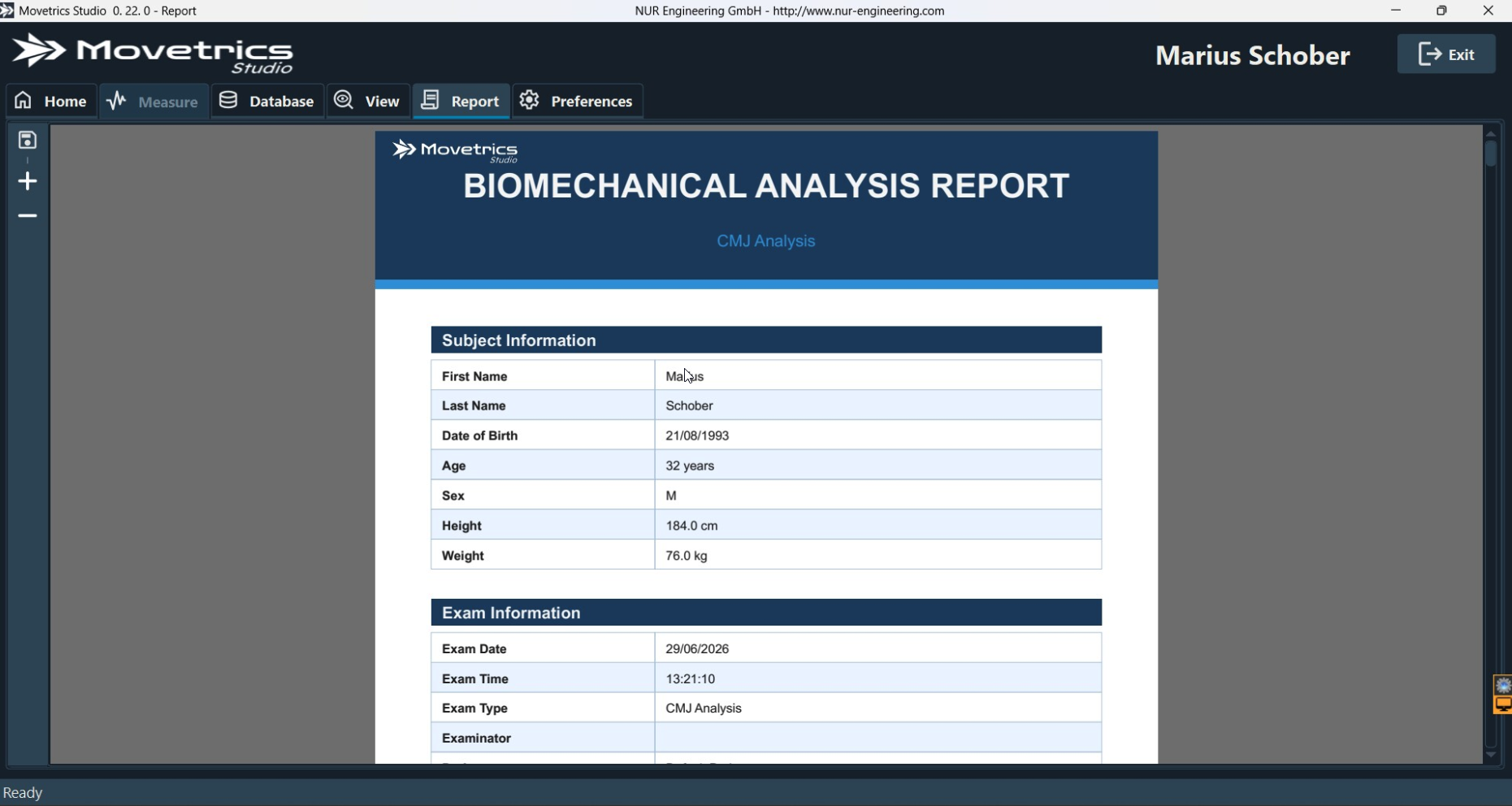Click the Weight label cell
This screenshot has width=1512, height=806.
pyautogui.click(x=543, y=556)
